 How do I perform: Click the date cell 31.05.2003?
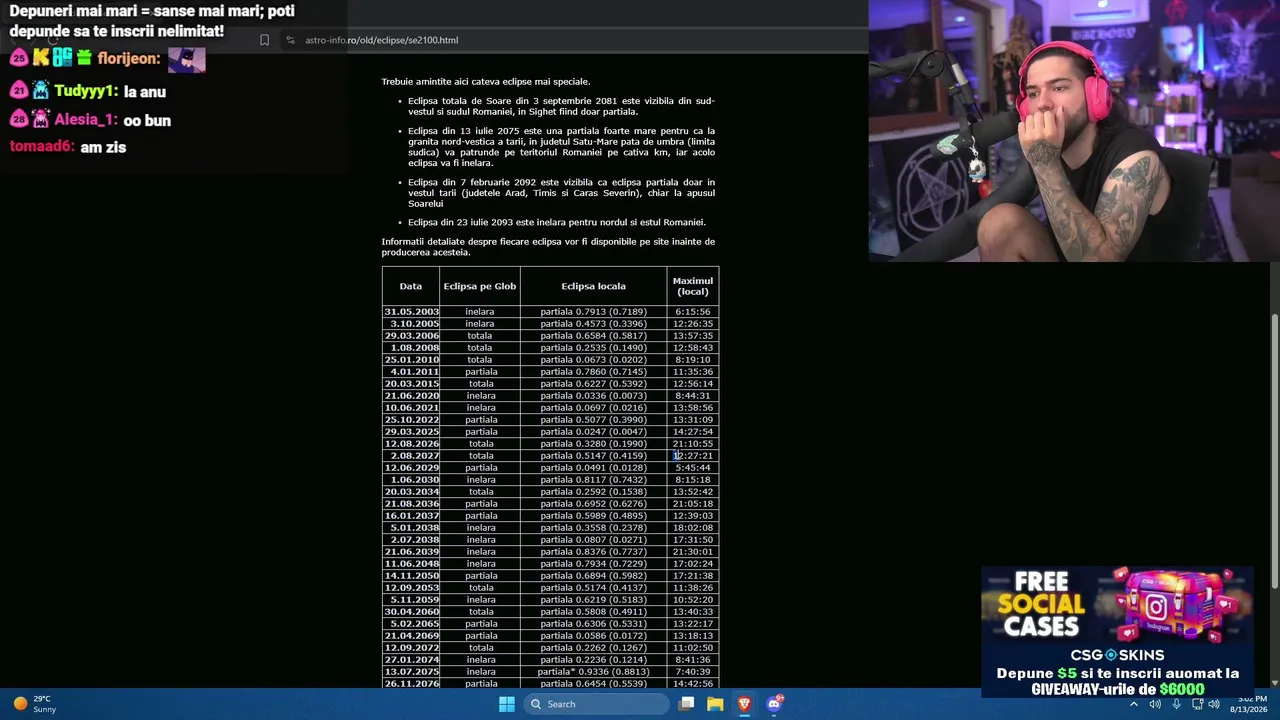coord(411,312)
